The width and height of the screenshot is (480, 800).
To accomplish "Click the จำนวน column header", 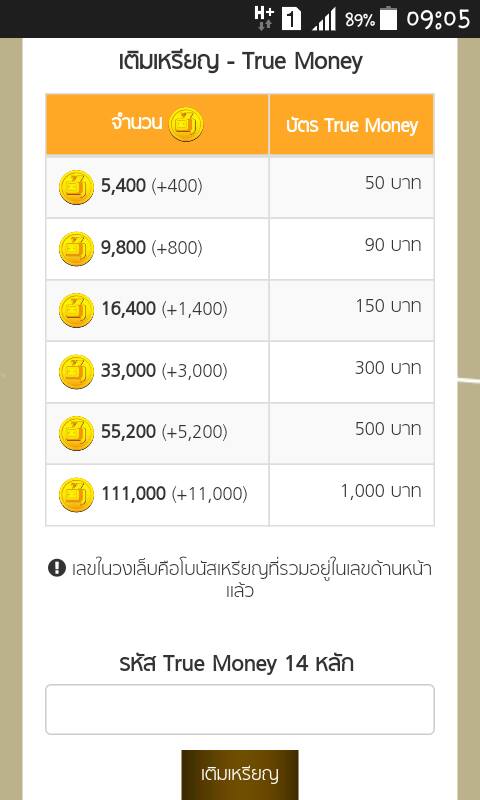I will coord(157,124).
